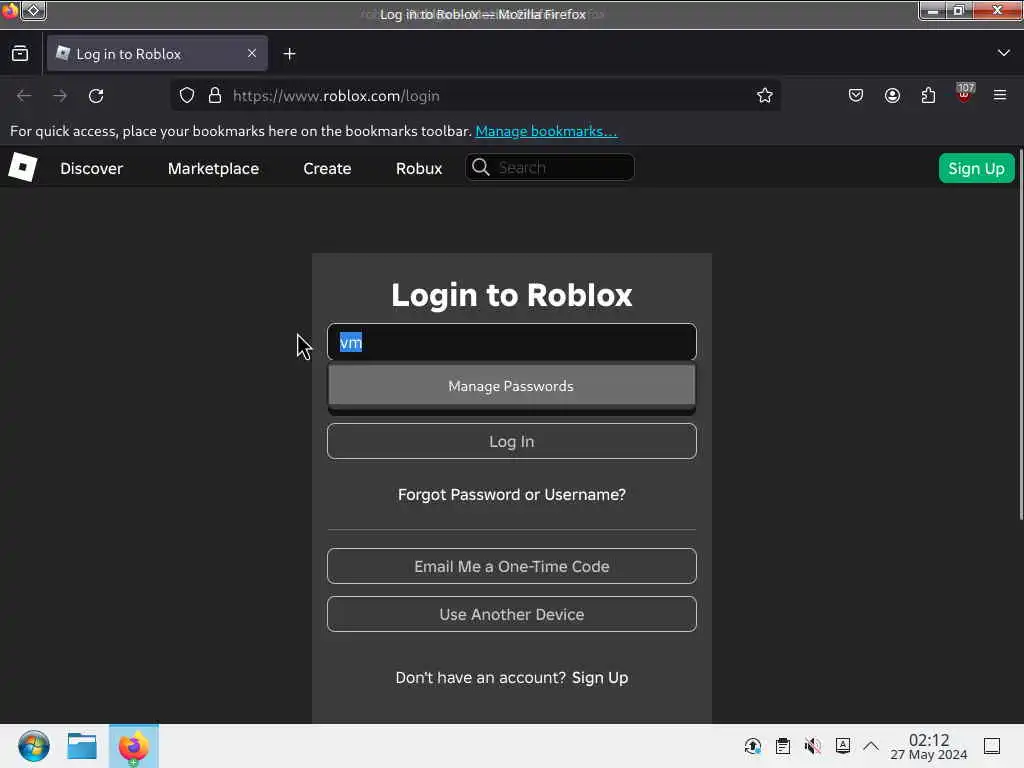Open a new tab with the plus icon
Viewport: 1024px width, 768px height.
(x=289, y=54)
